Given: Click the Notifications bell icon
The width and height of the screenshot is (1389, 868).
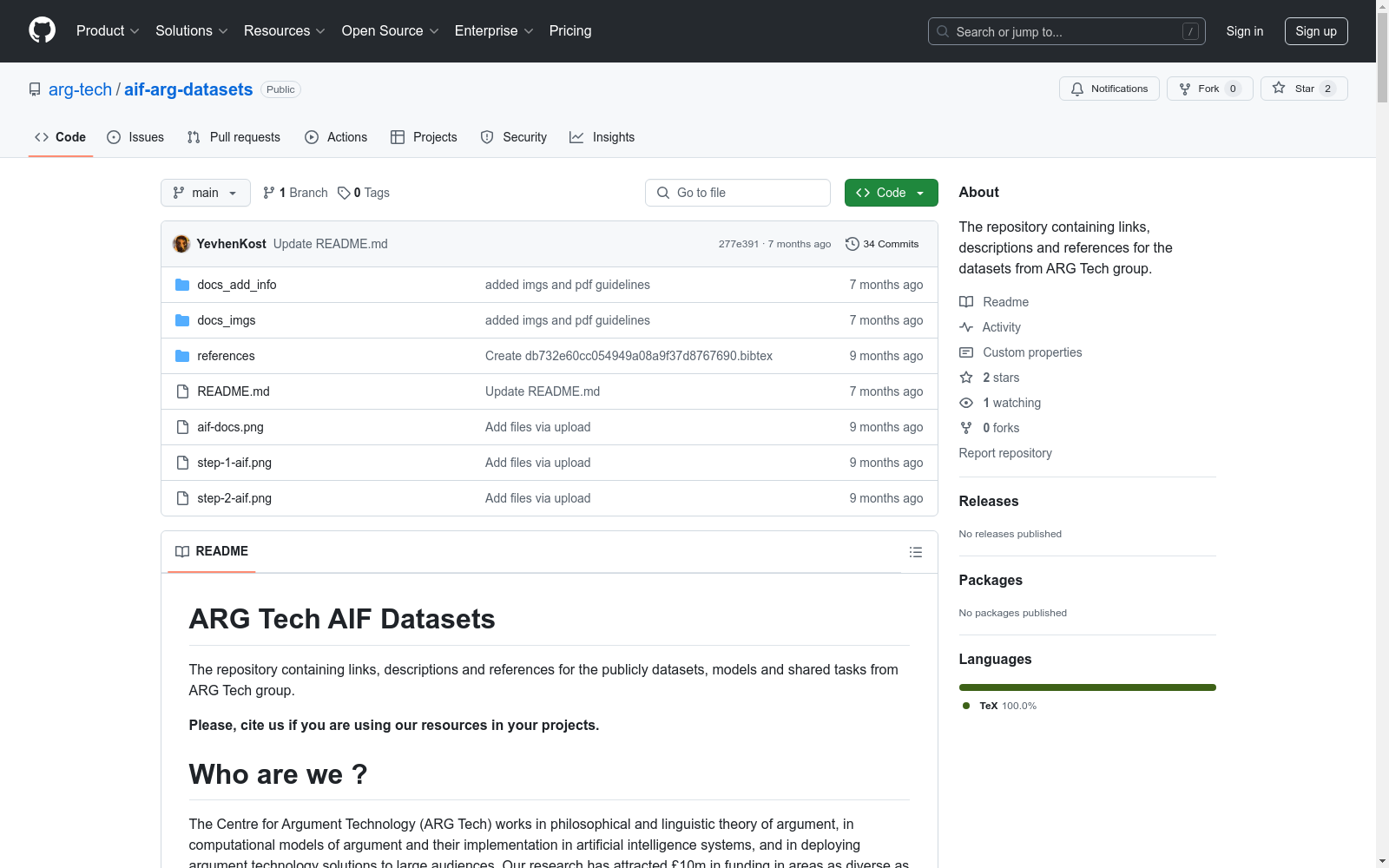Looking at the screenshot, I should pos(1077,89).
